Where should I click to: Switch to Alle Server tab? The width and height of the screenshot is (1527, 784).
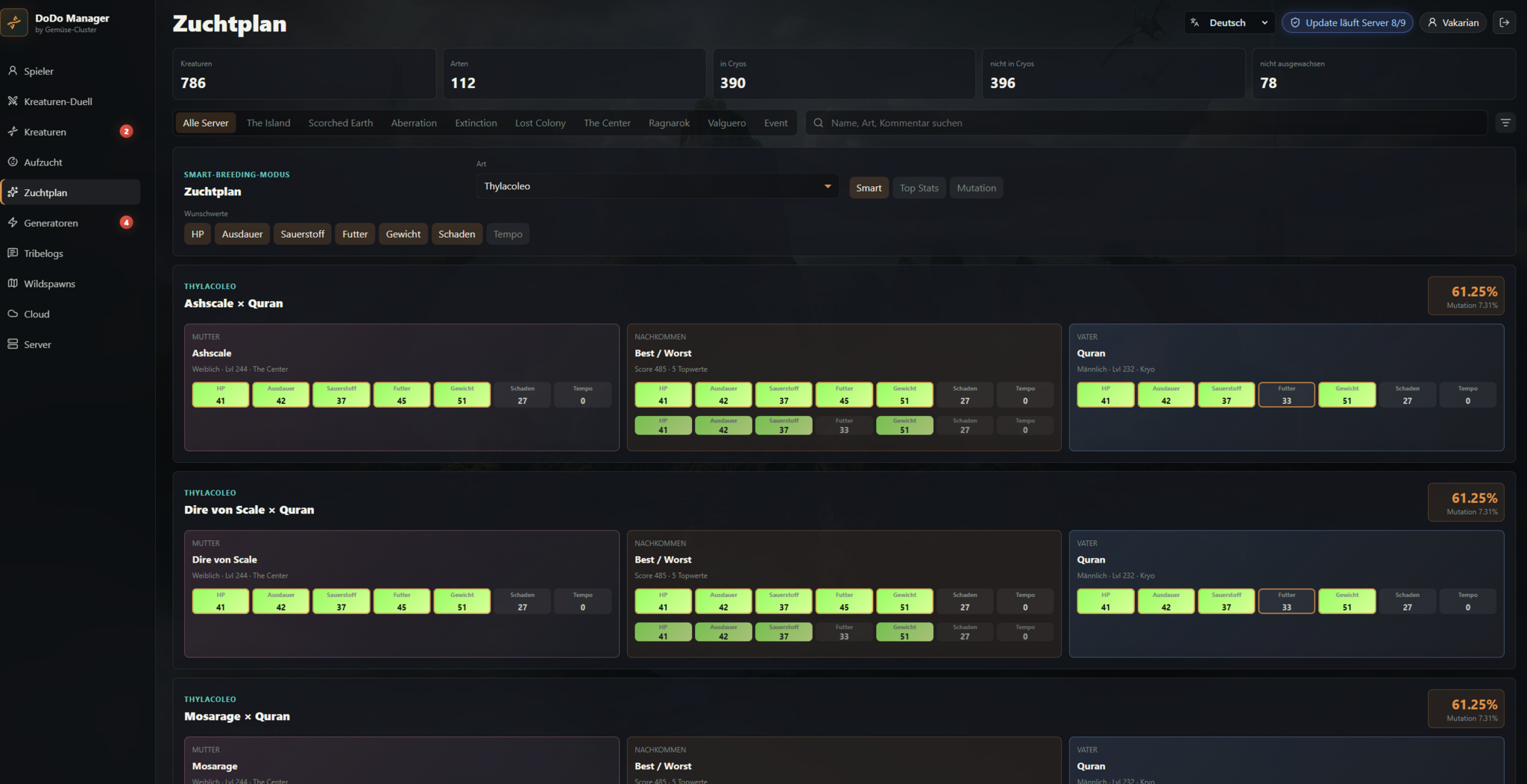[x=206, y=123]
